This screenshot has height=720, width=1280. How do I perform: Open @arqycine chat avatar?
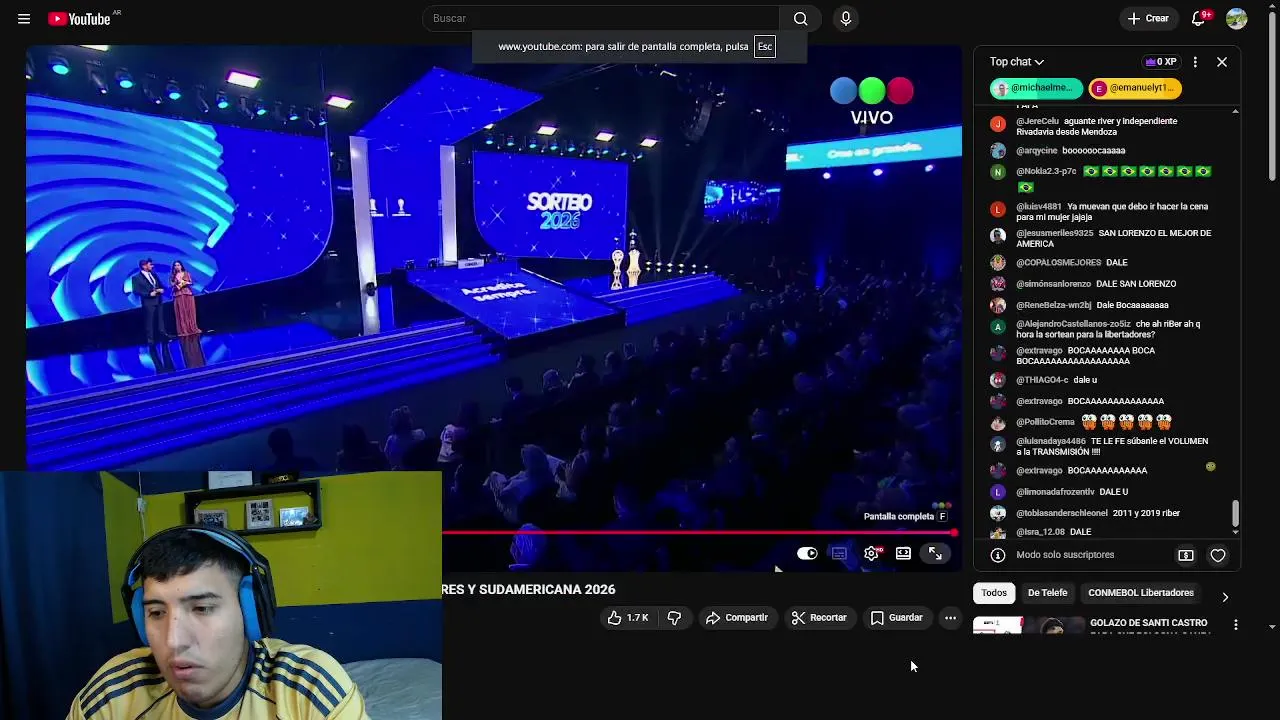[x=997, y=151]
